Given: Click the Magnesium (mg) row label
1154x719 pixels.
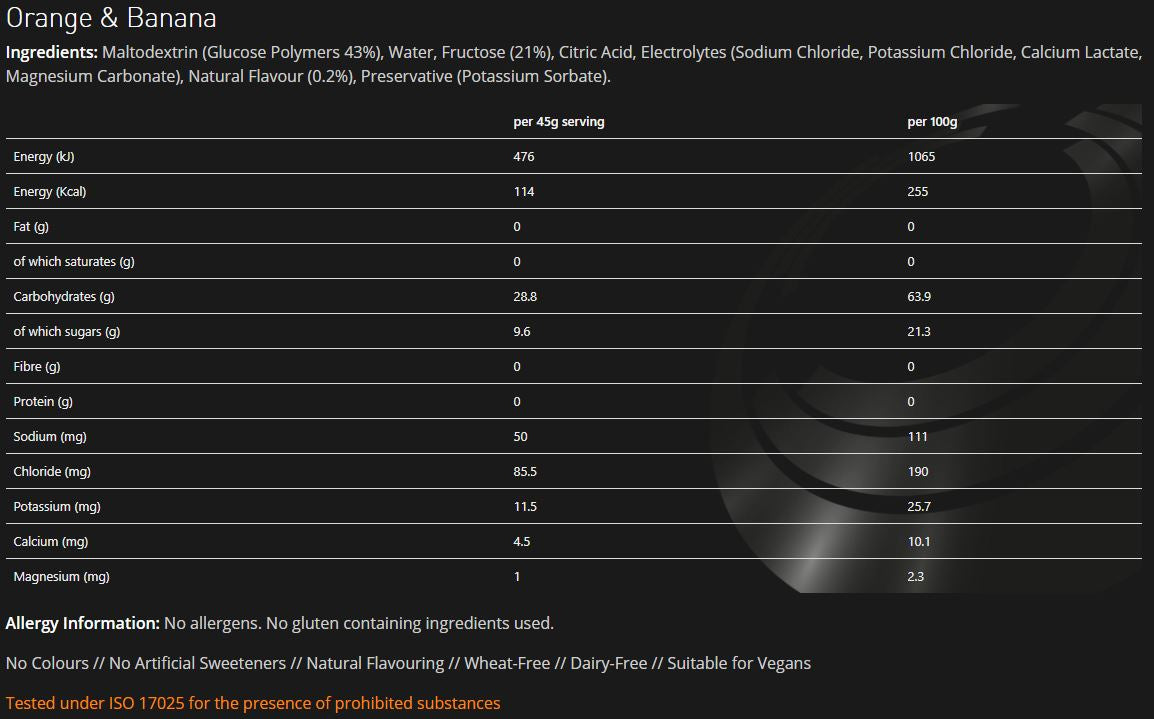Looking at the screenshot, I should click(61, 576).
